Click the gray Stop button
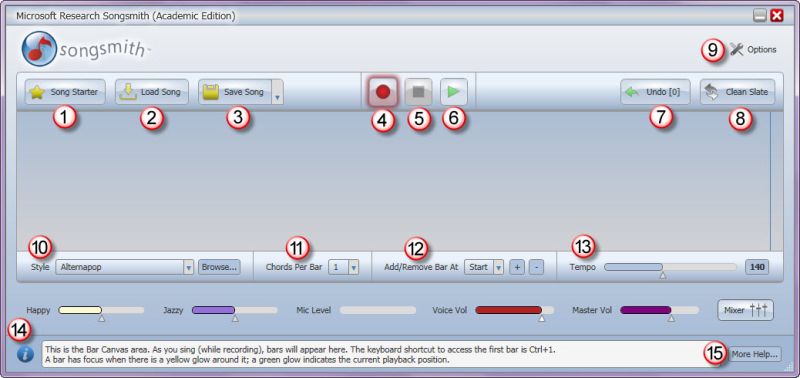The height and width of the screenshot is (378, 800). click(418, 92)
